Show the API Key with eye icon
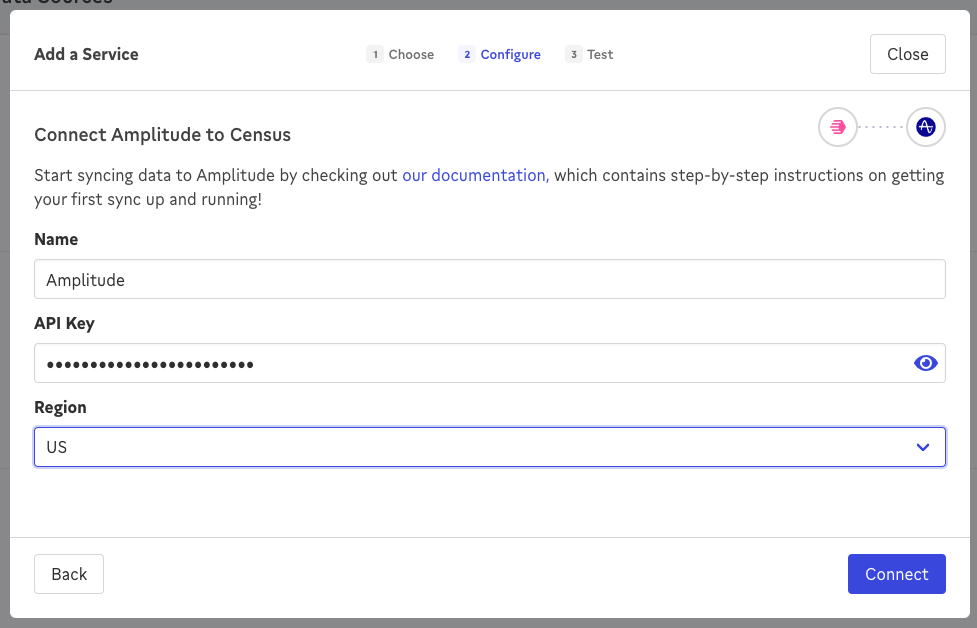 (925, 363)
